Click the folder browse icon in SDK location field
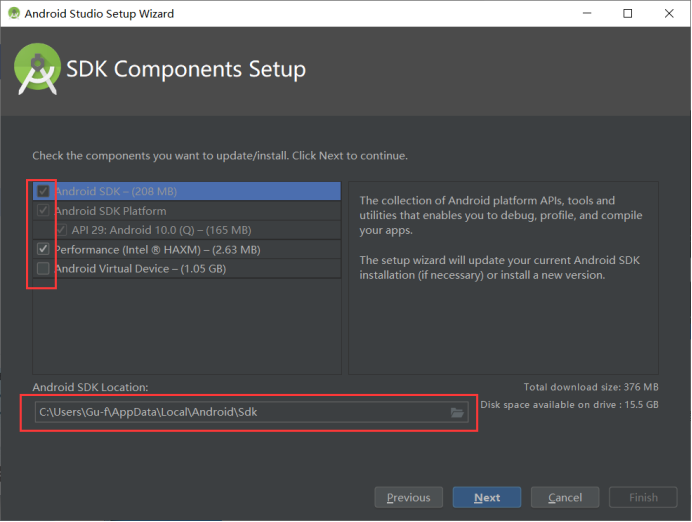The height and width of the screenshot is (522, 692). [457, 413]
